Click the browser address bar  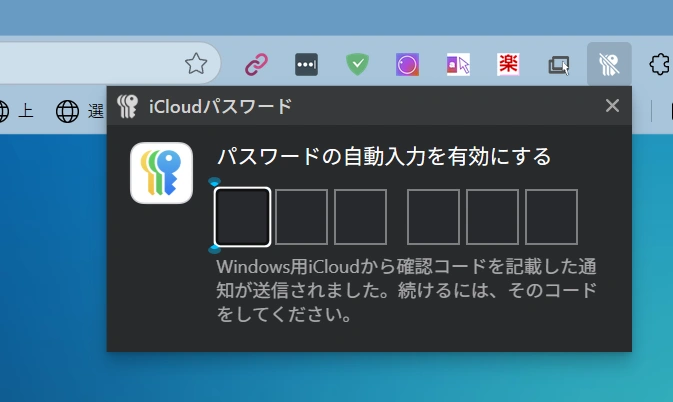(x=110, y=63)
